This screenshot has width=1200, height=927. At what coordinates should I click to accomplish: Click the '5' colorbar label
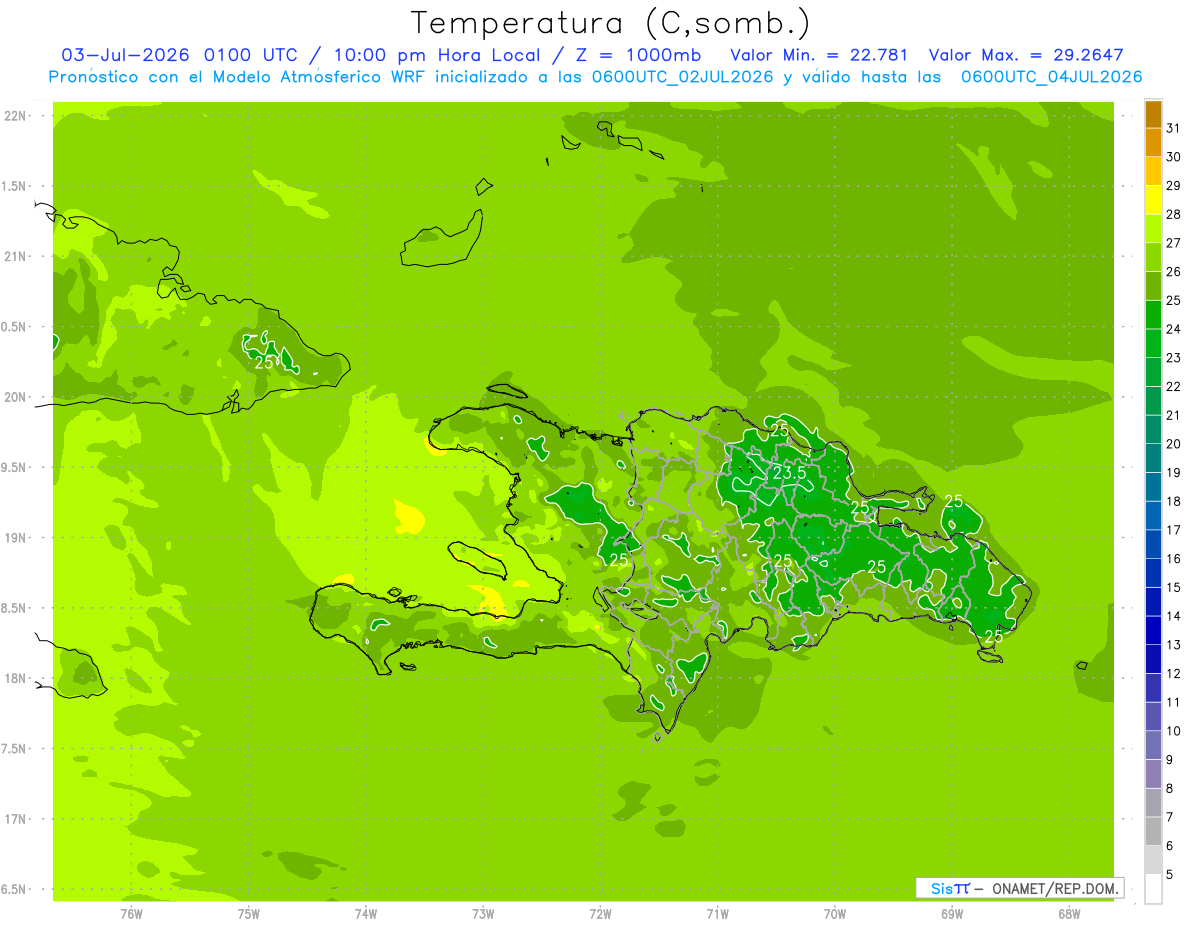[x=1170, y=874]
